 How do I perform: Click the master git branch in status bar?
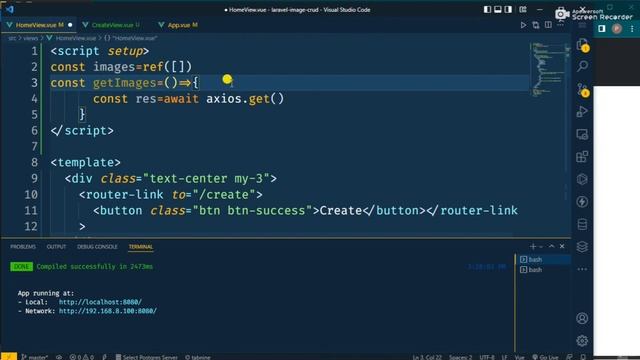pyautogui.click(x=35, y=357)
